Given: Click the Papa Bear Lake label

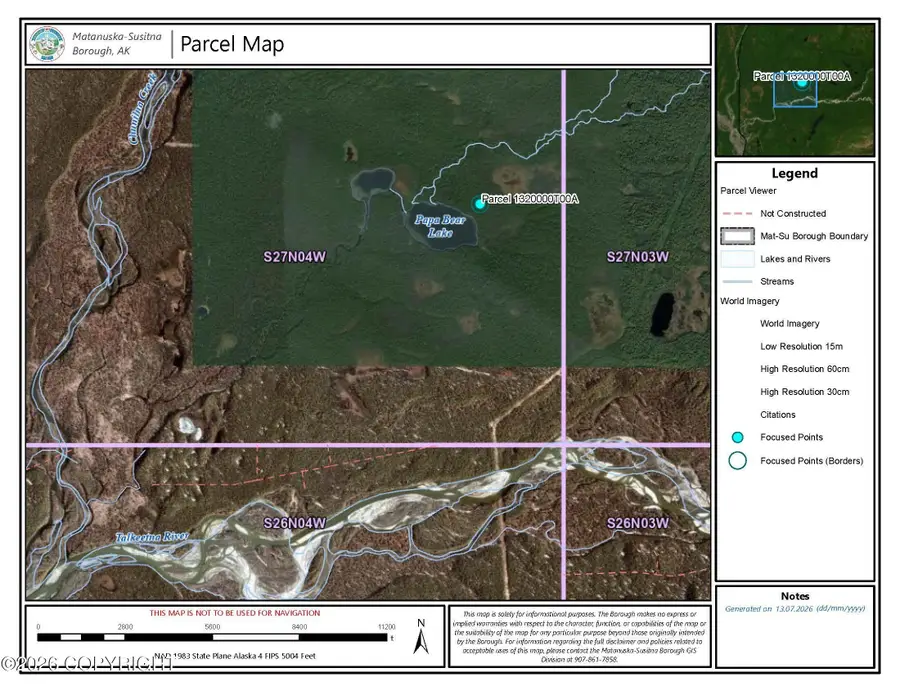Looking at the screenshot, I should click(440, 226).
